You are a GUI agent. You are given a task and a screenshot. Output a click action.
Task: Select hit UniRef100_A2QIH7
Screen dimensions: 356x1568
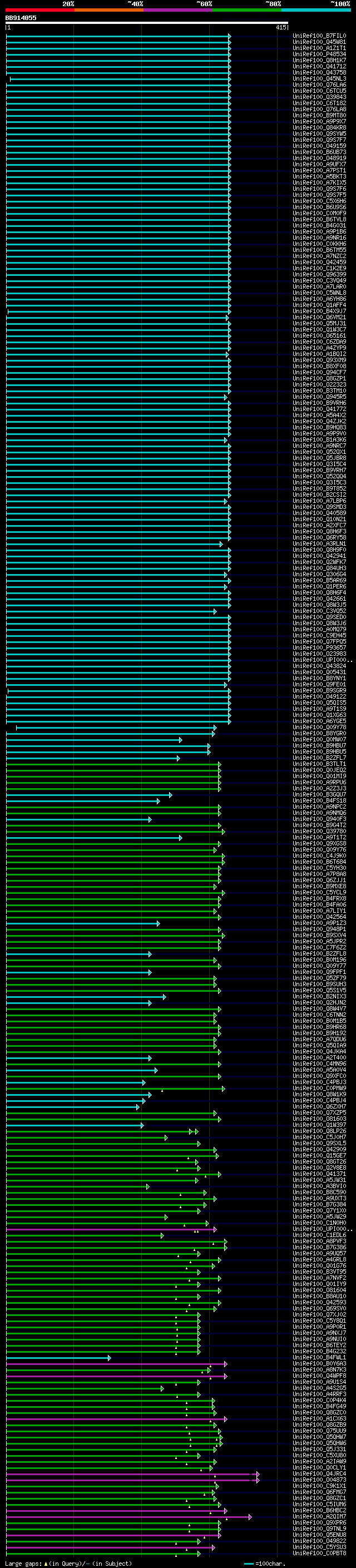click(319, 1517)
